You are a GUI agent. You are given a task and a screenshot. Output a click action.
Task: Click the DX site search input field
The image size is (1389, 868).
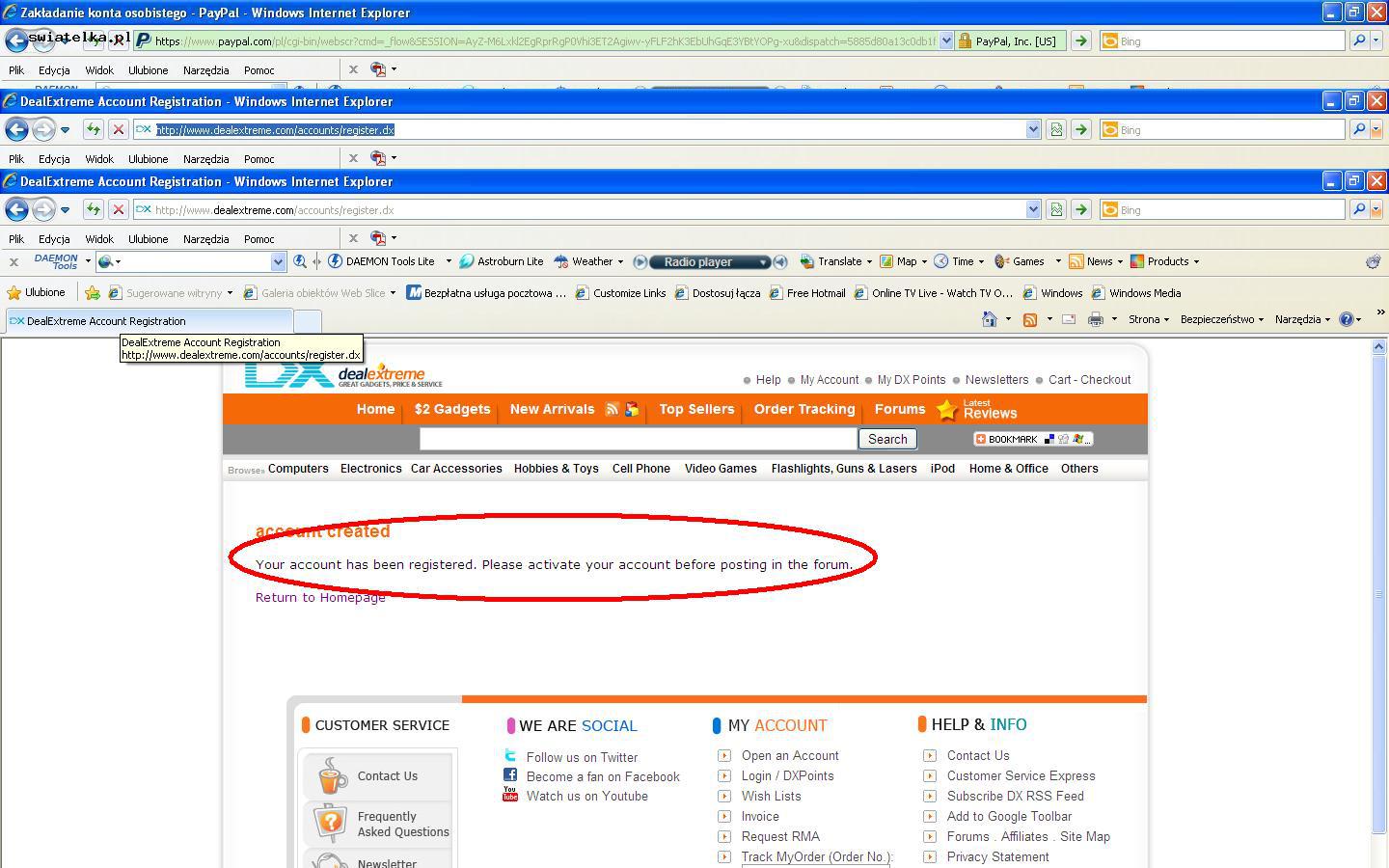click(x=638, y=439)
